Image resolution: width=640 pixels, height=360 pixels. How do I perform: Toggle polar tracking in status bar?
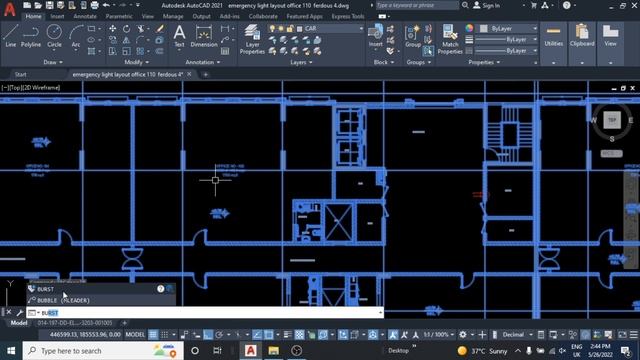pyautogui.click(x=219, y=335)
